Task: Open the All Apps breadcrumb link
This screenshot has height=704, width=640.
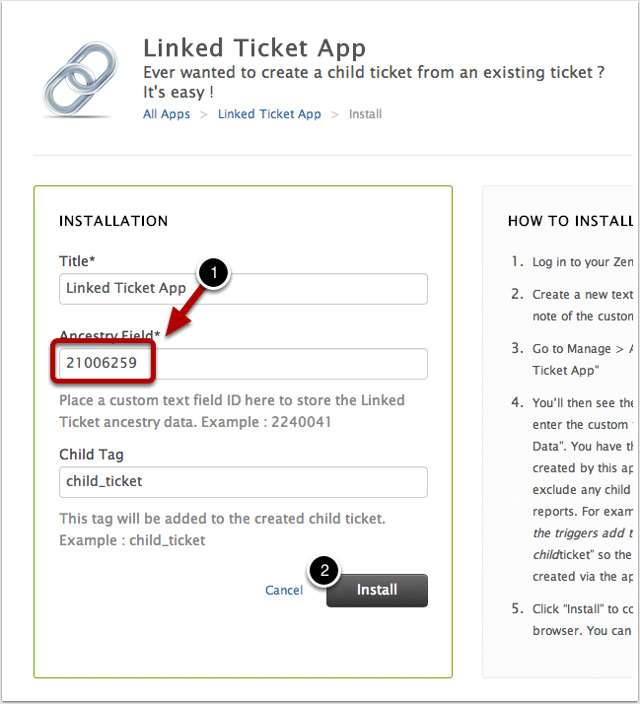Action: click(166, 114)
